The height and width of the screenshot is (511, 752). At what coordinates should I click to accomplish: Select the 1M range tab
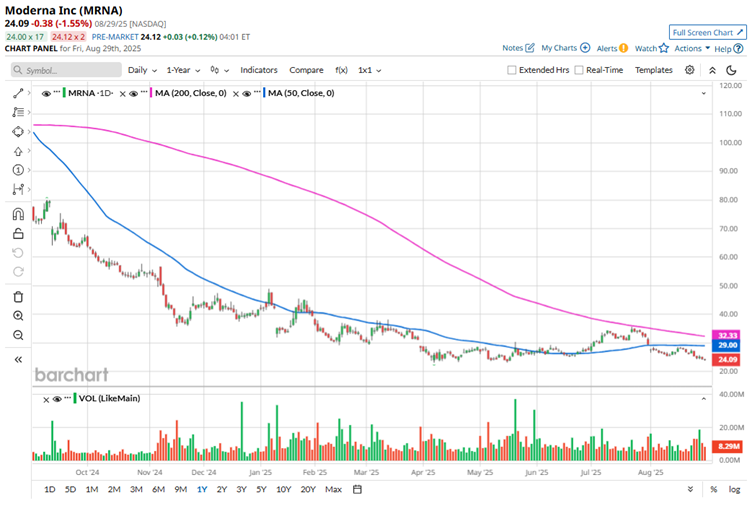pyautogui.click(x=92, y=489)
